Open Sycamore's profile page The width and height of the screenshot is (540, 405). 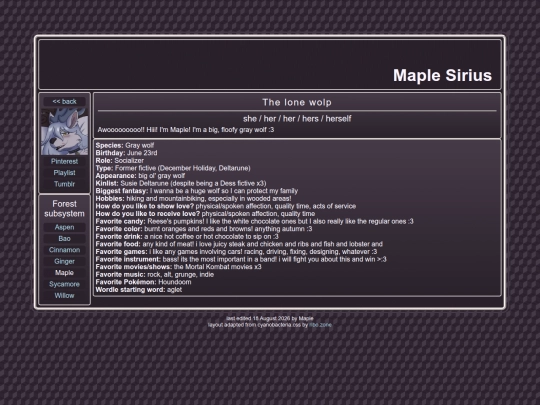[64, 284]
